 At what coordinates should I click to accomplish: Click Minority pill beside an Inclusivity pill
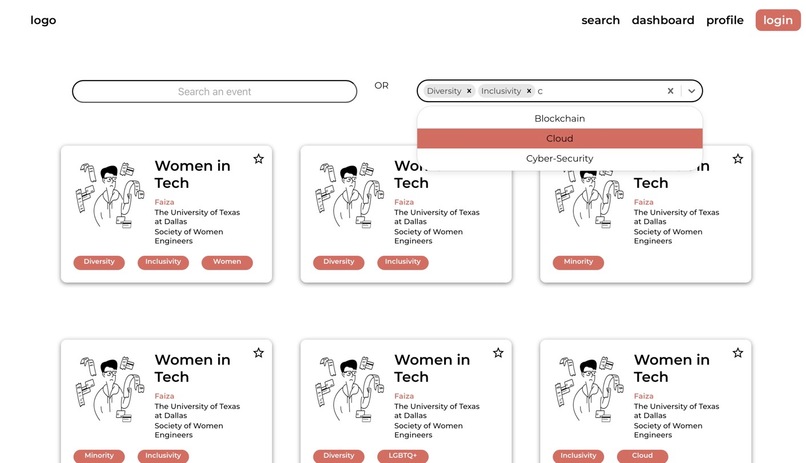pos(99,456)
